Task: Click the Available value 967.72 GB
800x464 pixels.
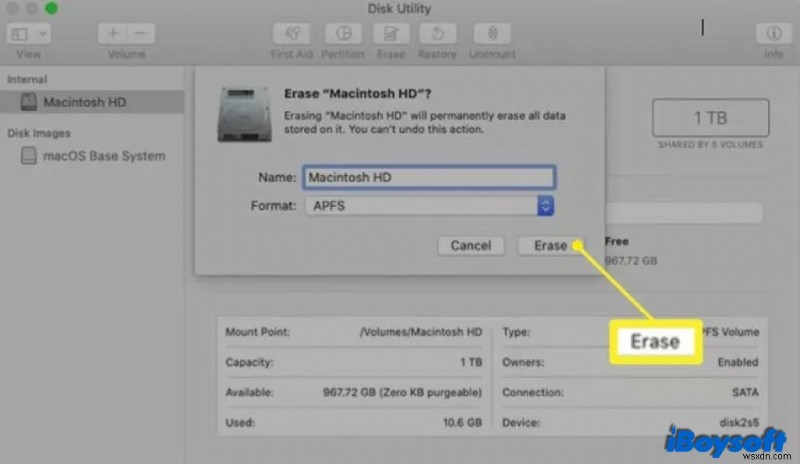Action: [402, 393]
